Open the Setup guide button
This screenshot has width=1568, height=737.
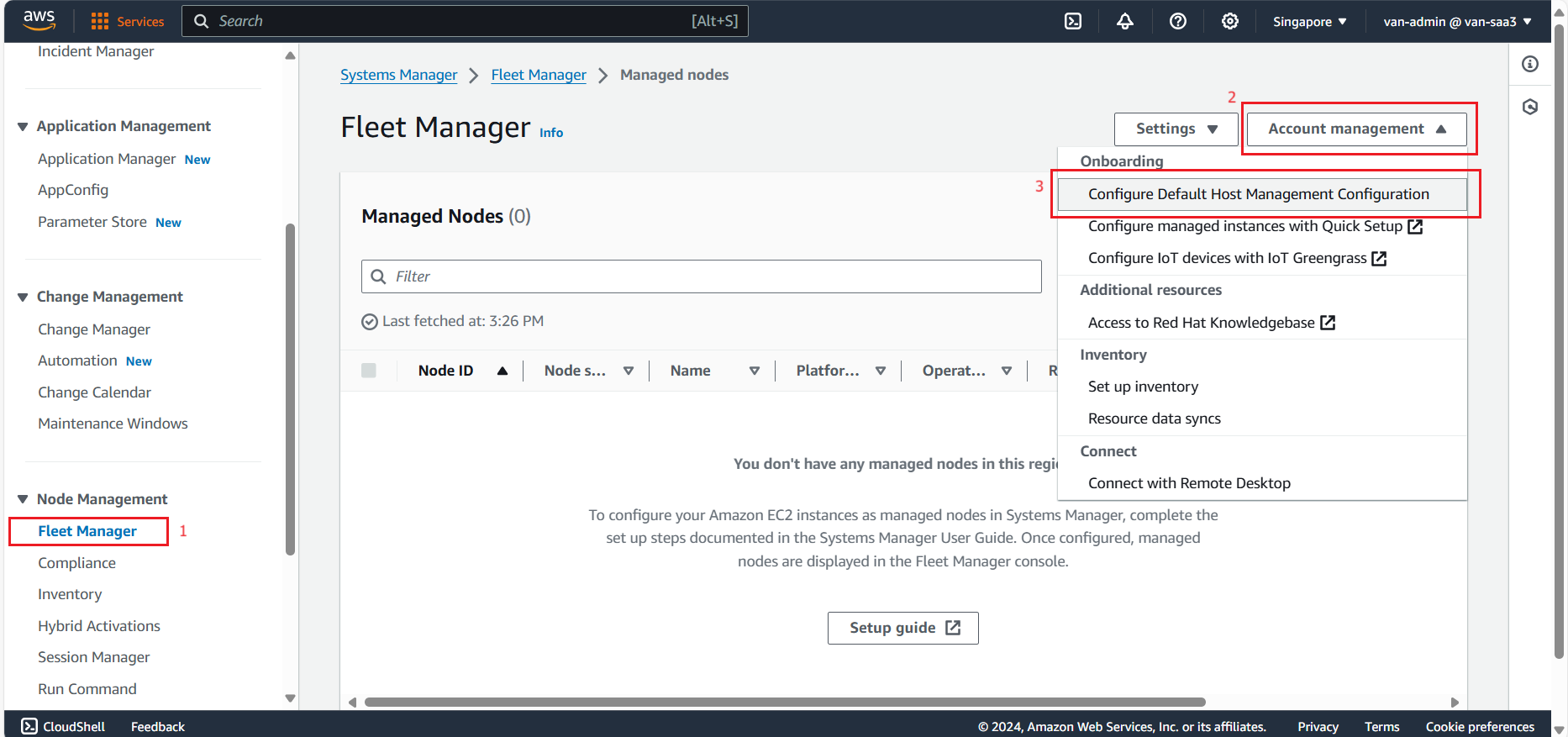pyautogui.click(x=903, y=628)
